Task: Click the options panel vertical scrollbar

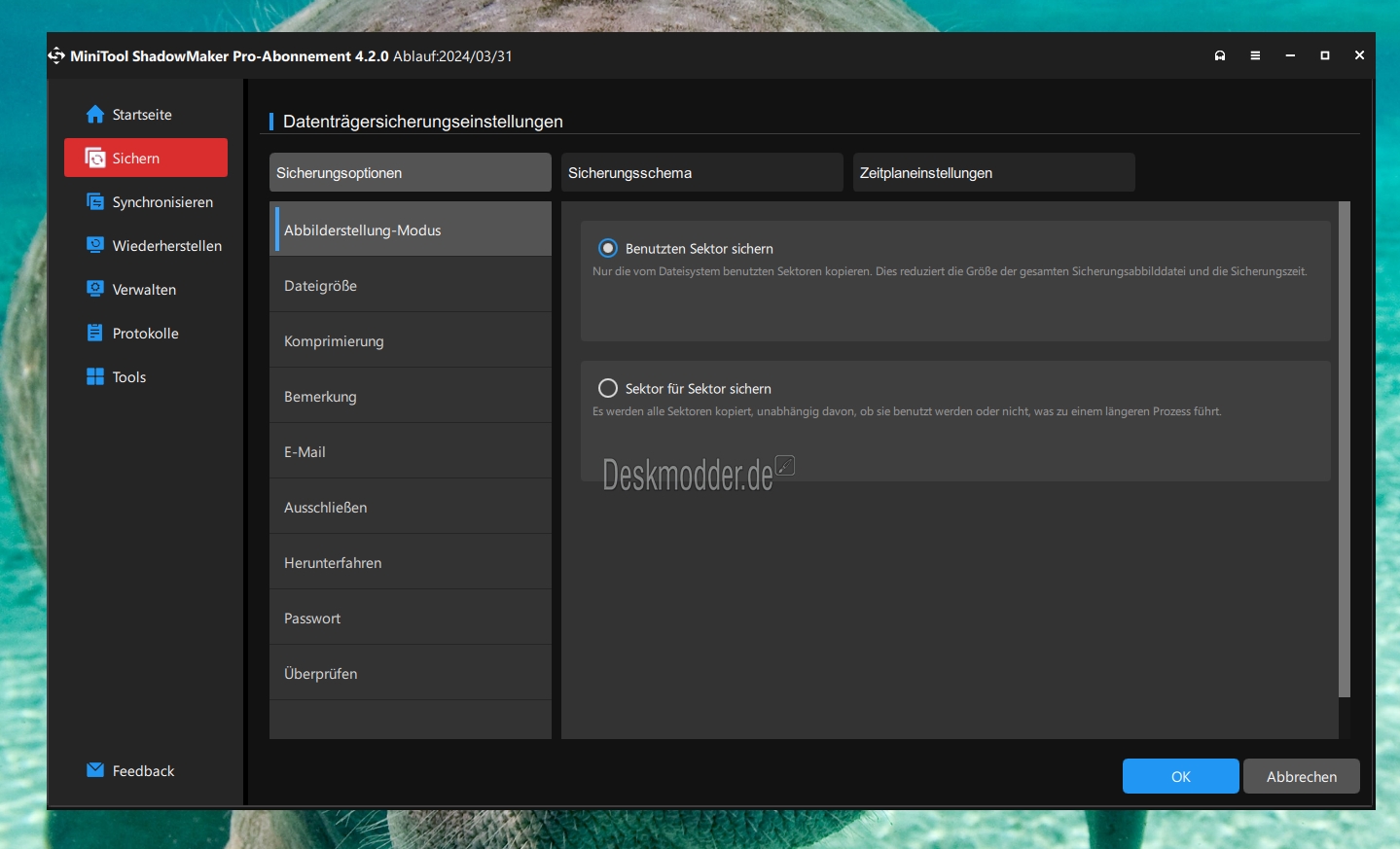Action: [x=1345, y=449]
